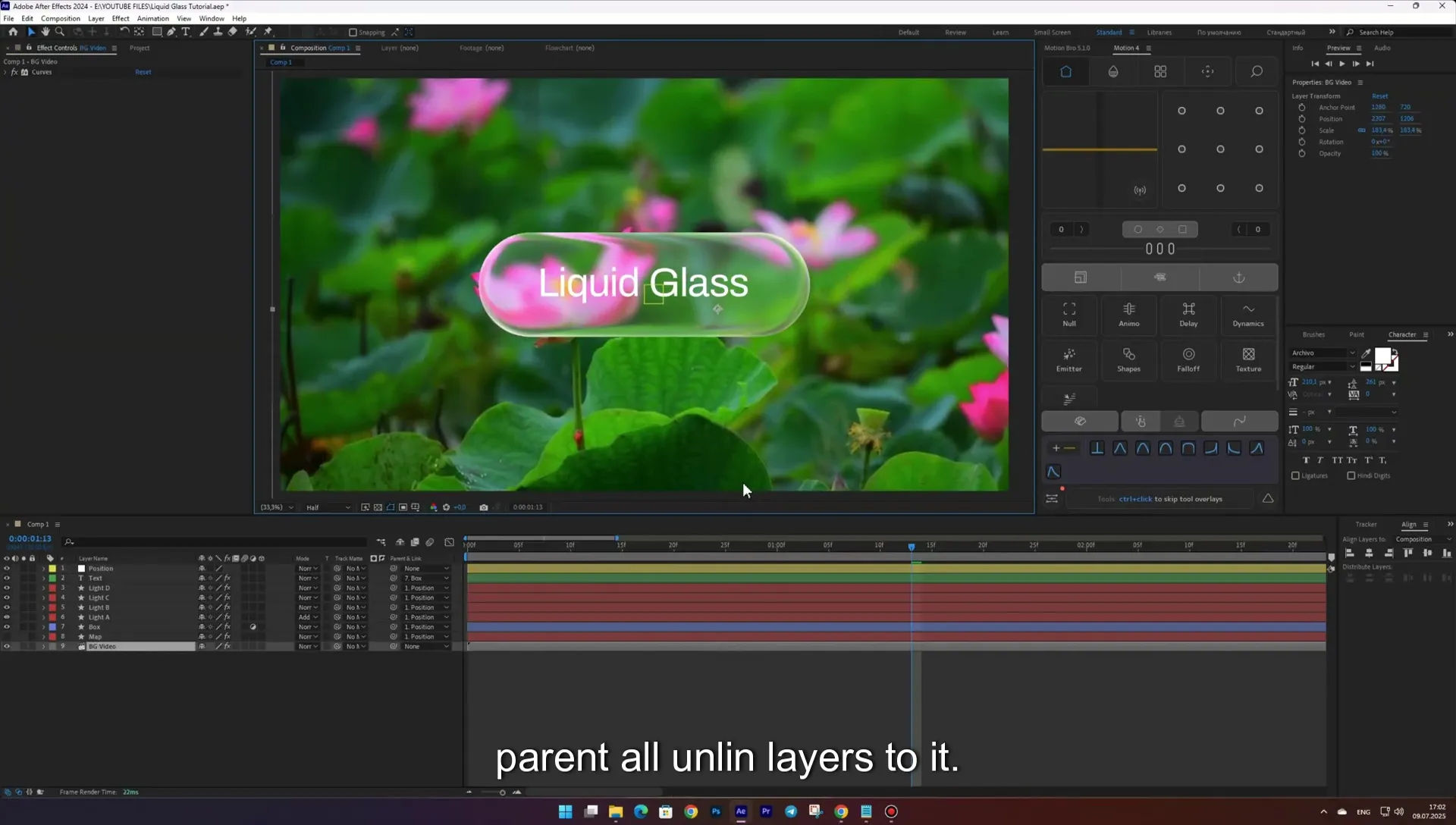Open the Shapes tool in Motion panel
Image resolution: width=1456 pixels, height=825 pixels.
[x=1129, y=359]
